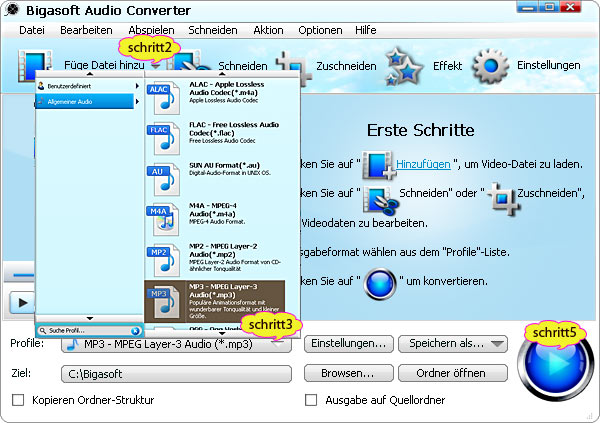This screenshot has width=600, height=423.
Task: Select the AU format file icon
Action: [x=163, y=179]
